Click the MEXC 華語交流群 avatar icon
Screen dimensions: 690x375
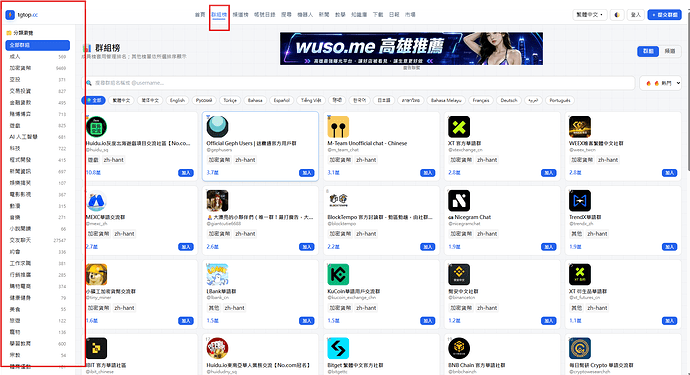[96, 201]
